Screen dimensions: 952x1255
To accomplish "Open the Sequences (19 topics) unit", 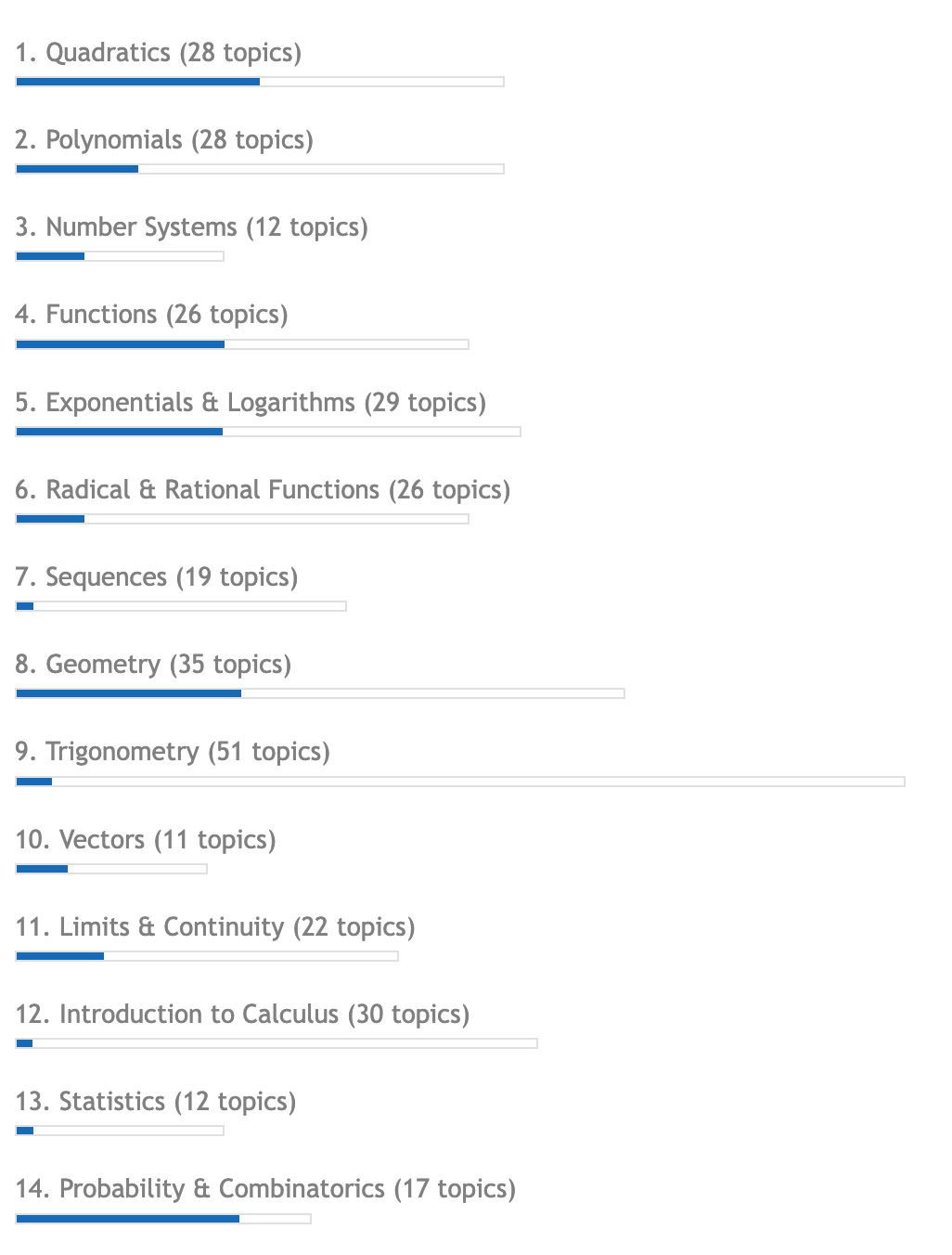I will click(x=157, y=577).
